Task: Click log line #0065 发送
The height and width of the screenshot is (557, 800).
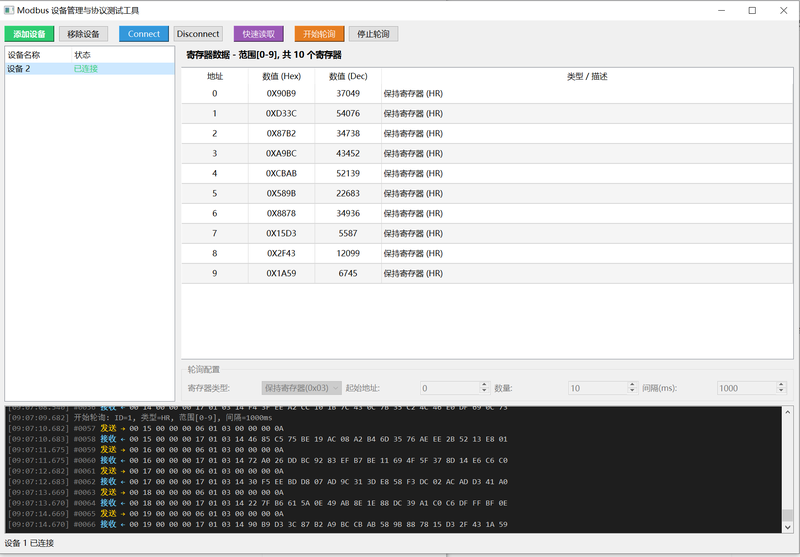Action: (x=146, y=514)
